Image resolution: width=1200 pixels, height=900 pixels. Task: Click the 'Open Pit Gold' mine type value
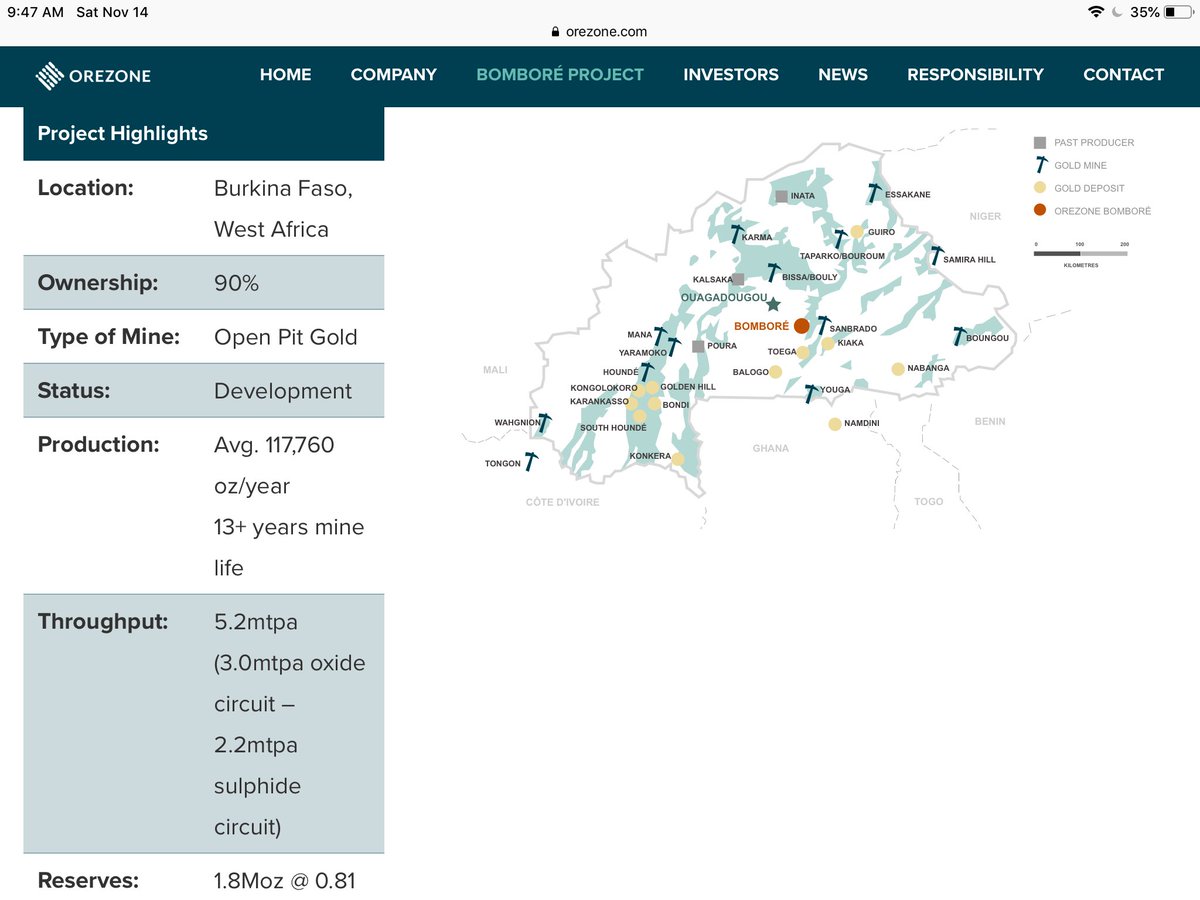point(286,337)
